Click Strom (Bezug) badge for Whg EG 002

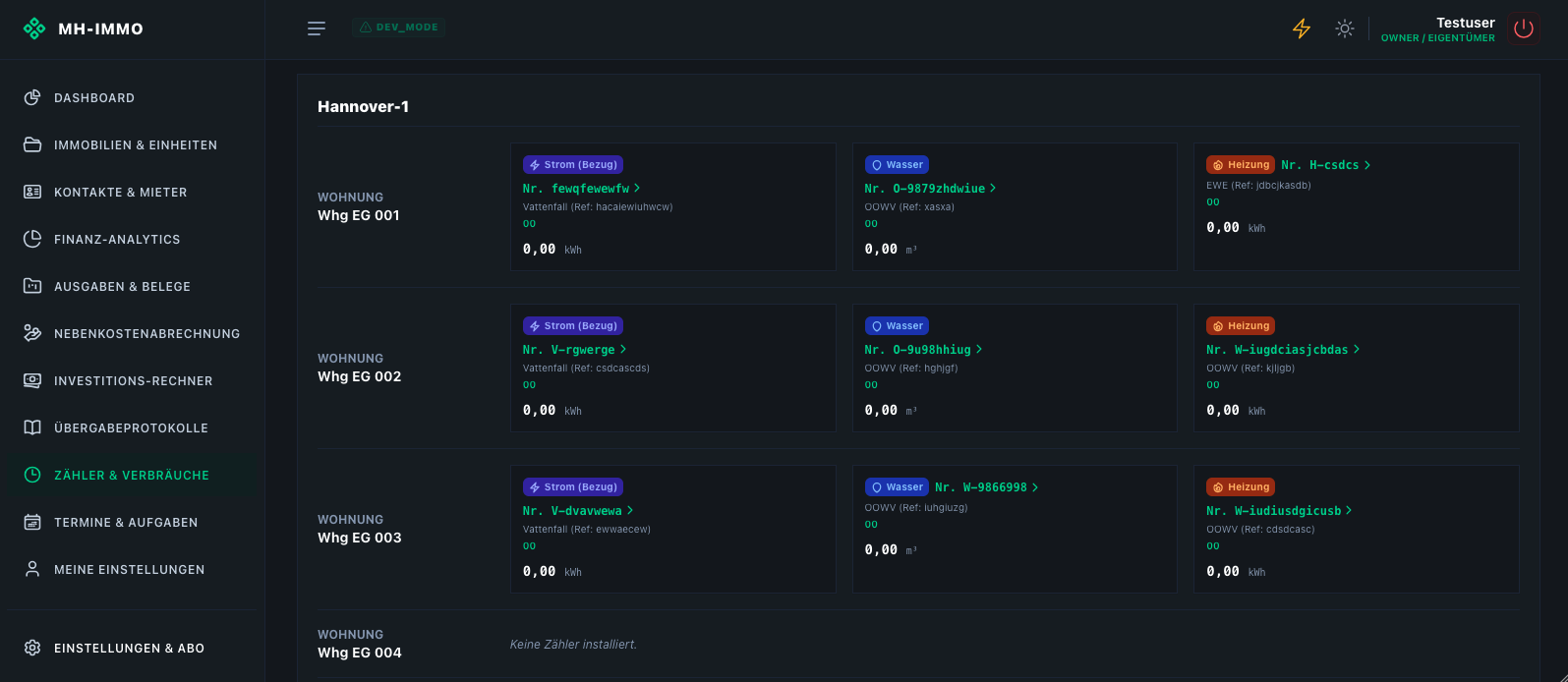(x=573, y=326)
